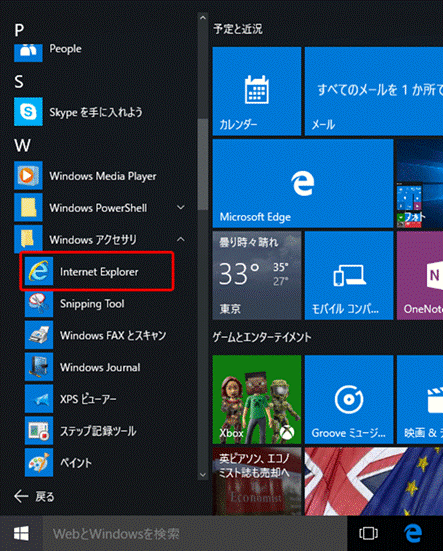Click the 予定と近況 group heading
Screen dimensions: 443x551
pyautogui.click(x=238, y=29)
